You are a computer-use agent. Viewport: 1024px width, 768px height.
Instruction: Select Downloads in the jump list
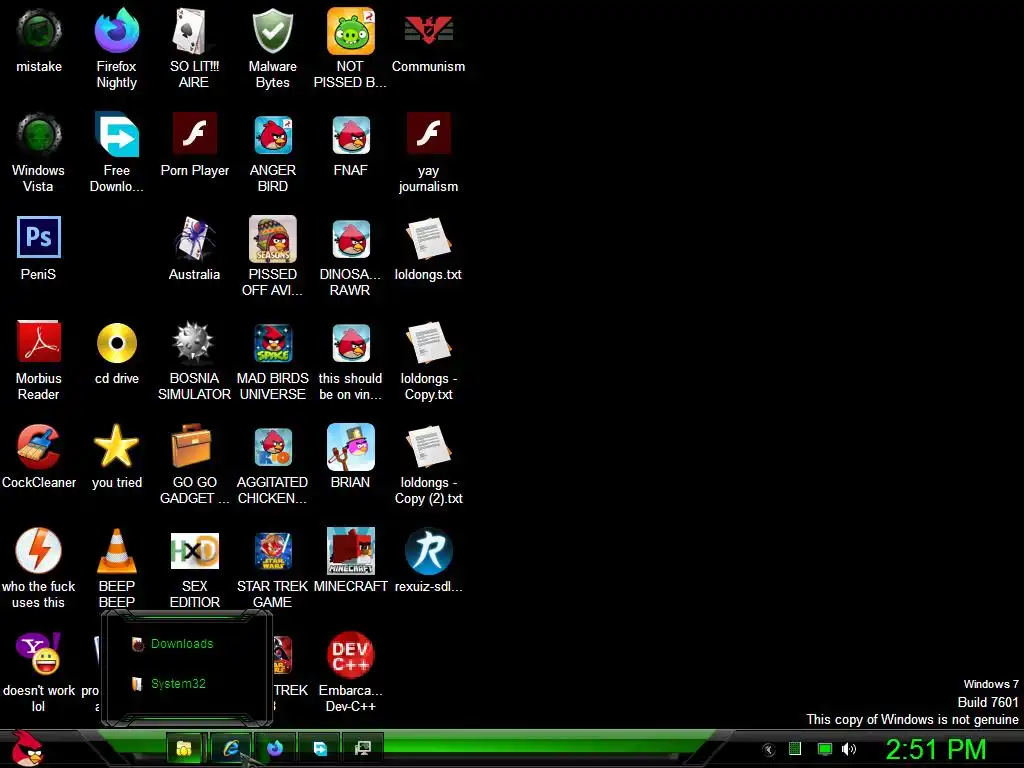(182, 644)
